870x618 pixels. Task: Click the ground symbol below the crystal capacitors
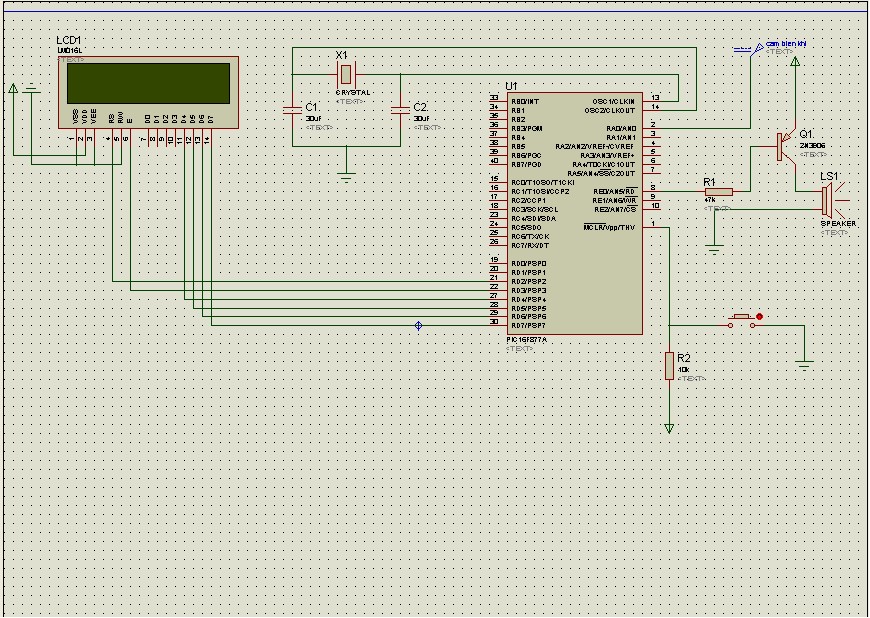[x=346, y=177]
